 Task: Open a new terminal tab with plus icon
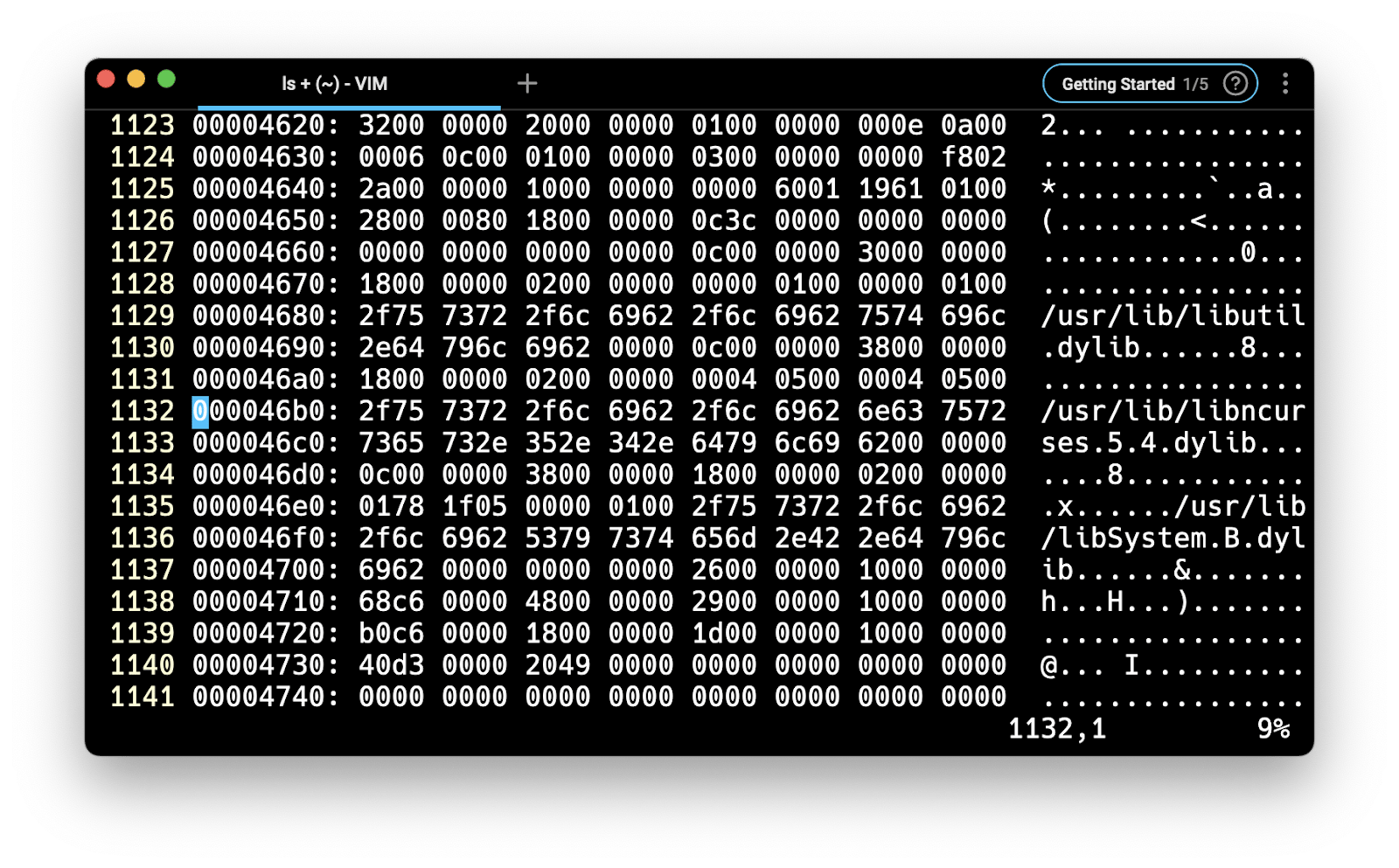tap(527, 84)
